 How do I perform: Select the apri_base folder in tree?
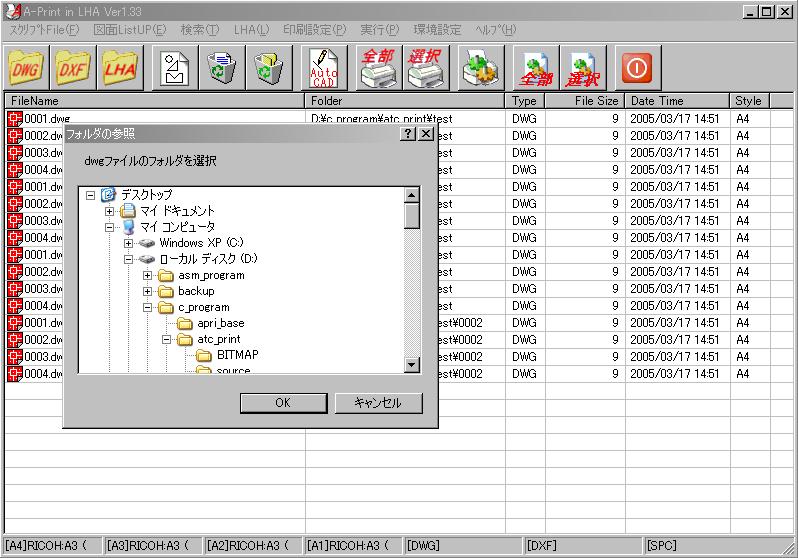click(x=220, y=323)
